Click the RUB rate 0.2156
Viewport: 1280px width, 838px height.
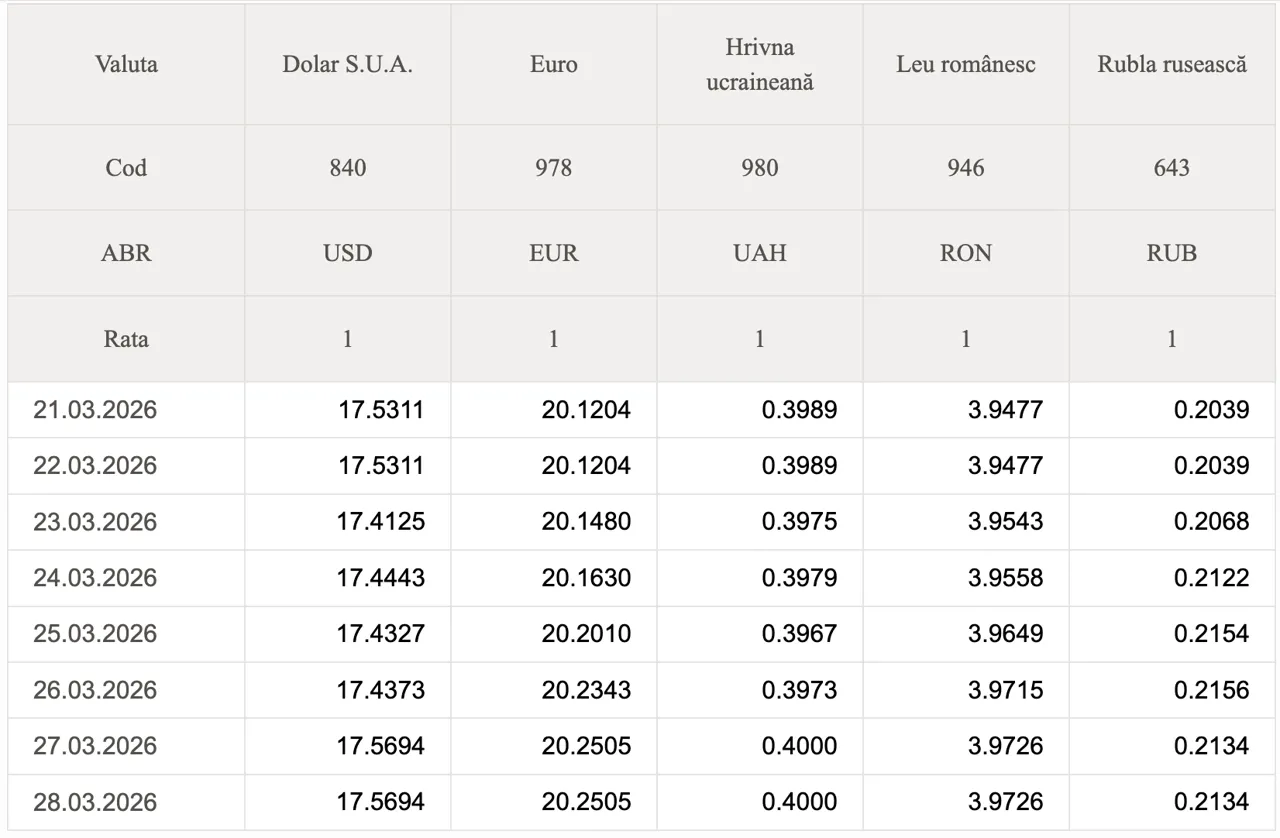(1211, 690)
